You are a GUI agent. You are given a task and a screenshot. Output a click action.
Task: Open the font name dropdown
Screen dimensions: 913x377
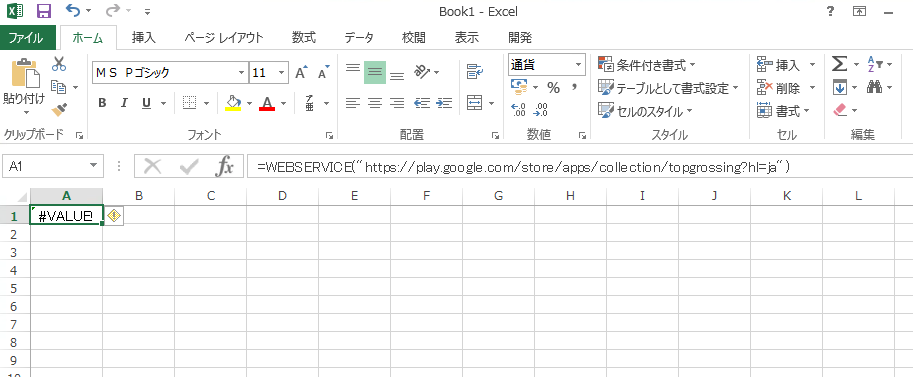[x=242, y=73]
